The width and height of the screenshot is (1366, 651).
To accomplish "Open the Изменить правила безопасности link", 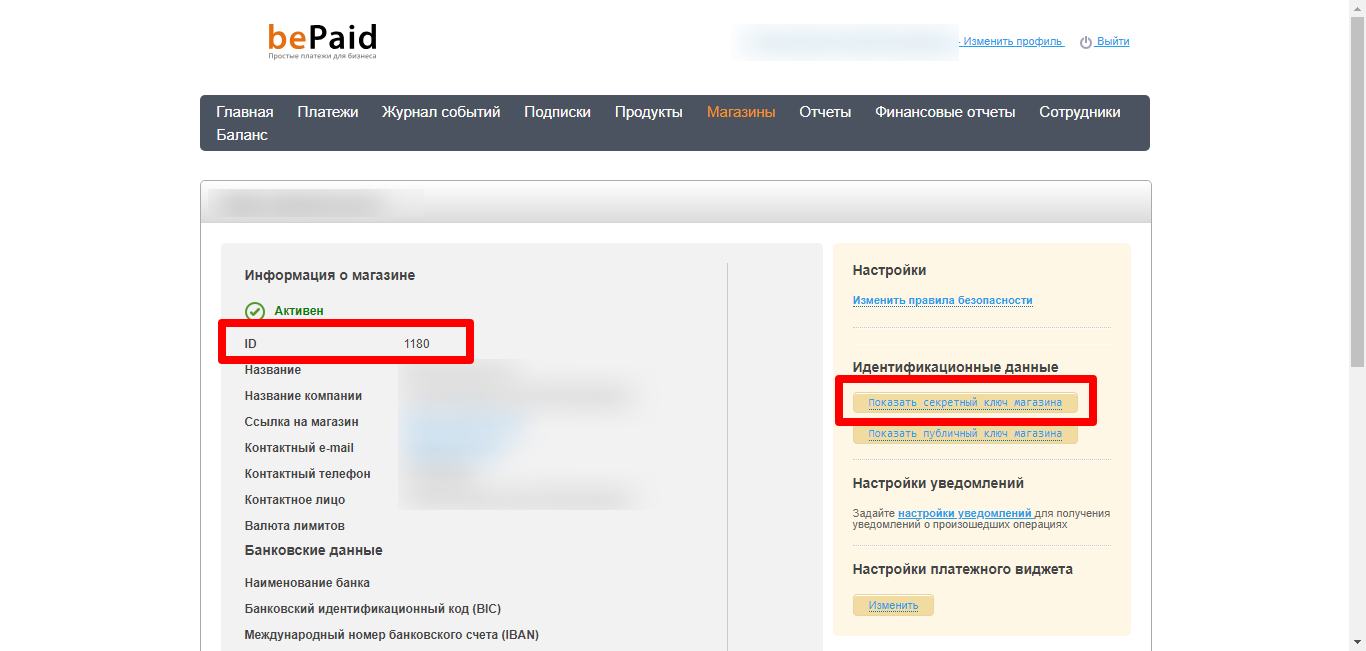I will pyautogui.click(x=943, y=299).
